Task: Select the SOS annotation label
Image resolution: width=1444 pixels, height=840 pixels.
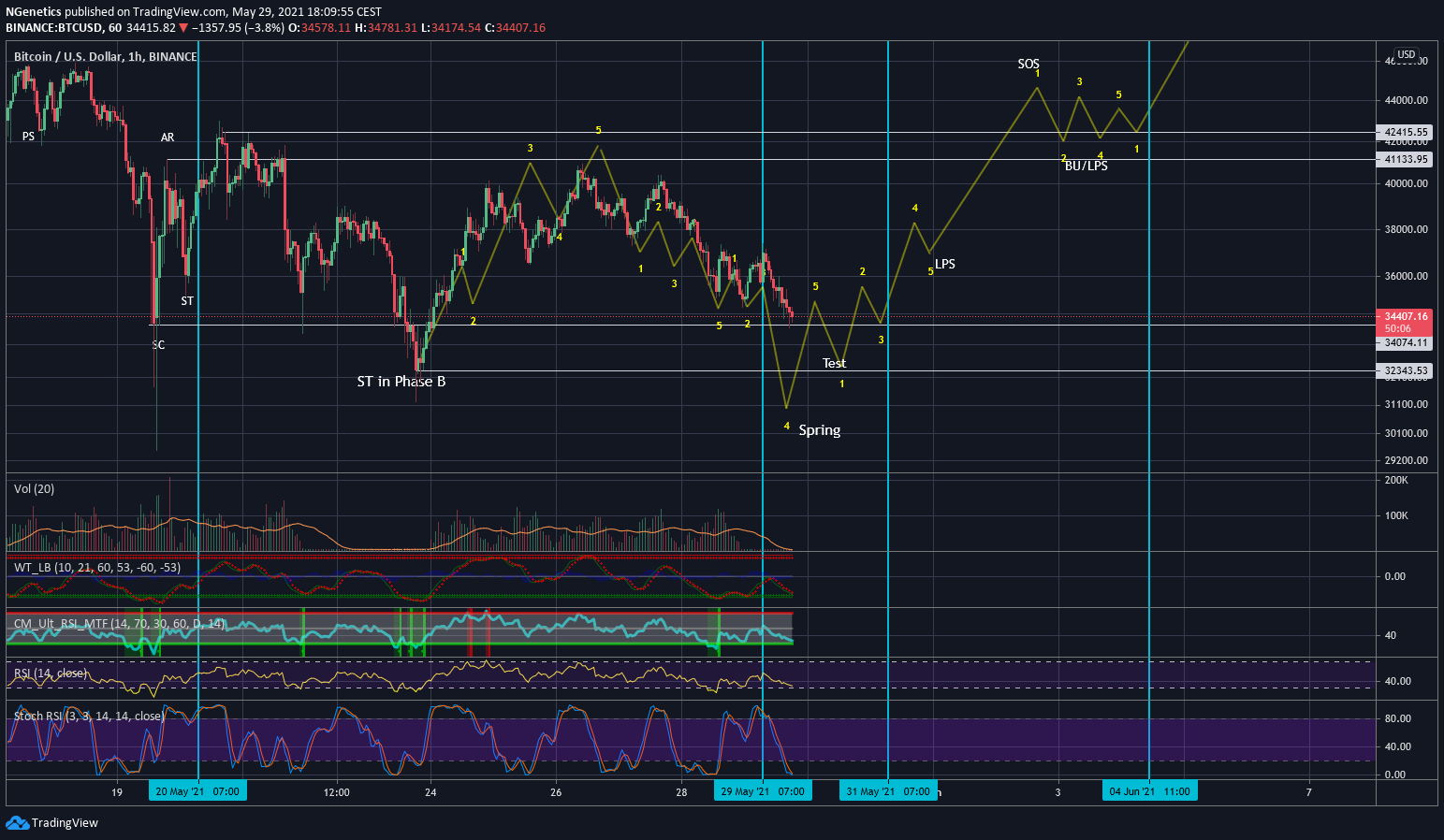Action: pos(1028,64)
